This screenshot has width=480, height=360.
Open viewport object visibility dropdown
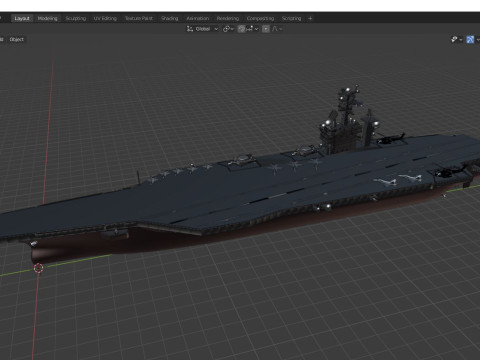(x=457, y=40)
